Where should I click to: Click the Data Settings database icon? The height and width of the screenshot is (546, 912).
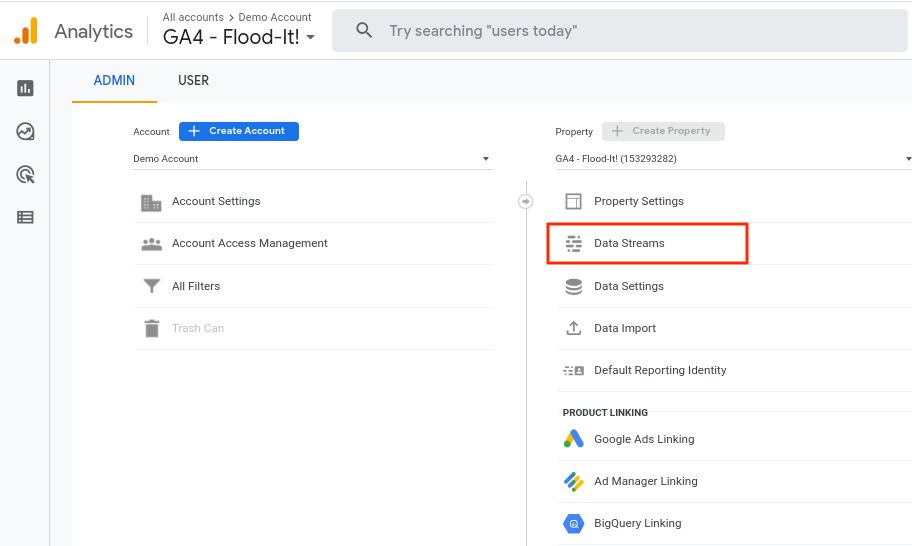click(573, 286)
